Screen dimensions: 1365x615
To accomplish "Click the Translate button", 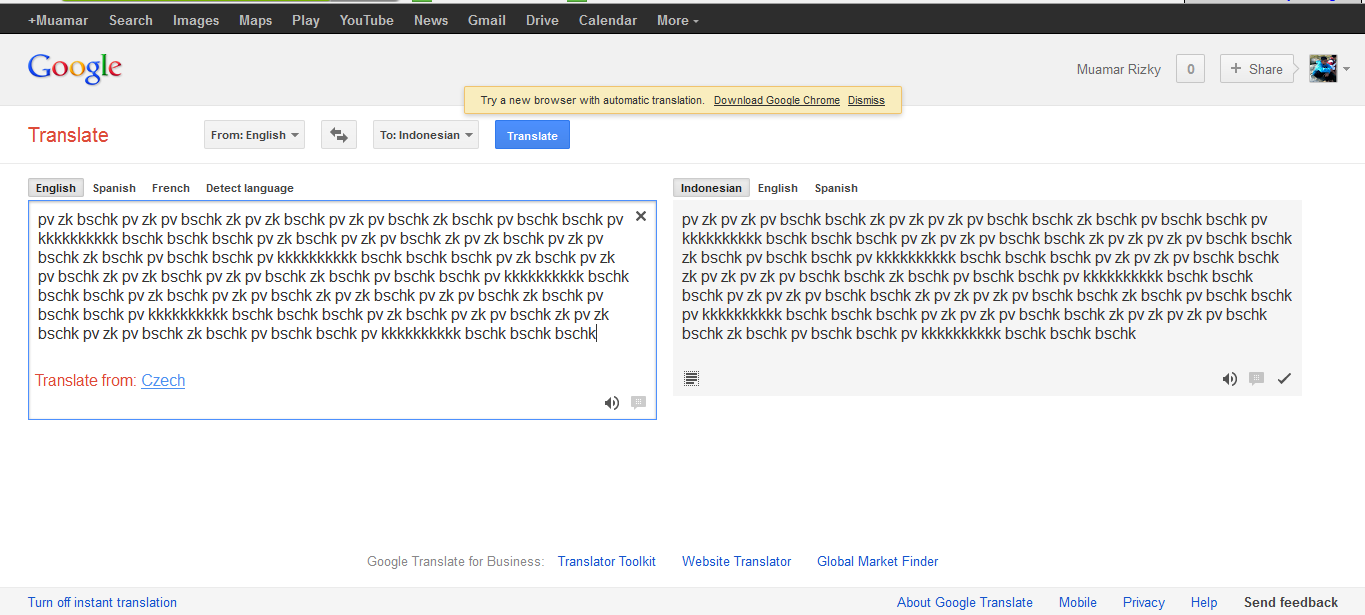I will 532,133.
